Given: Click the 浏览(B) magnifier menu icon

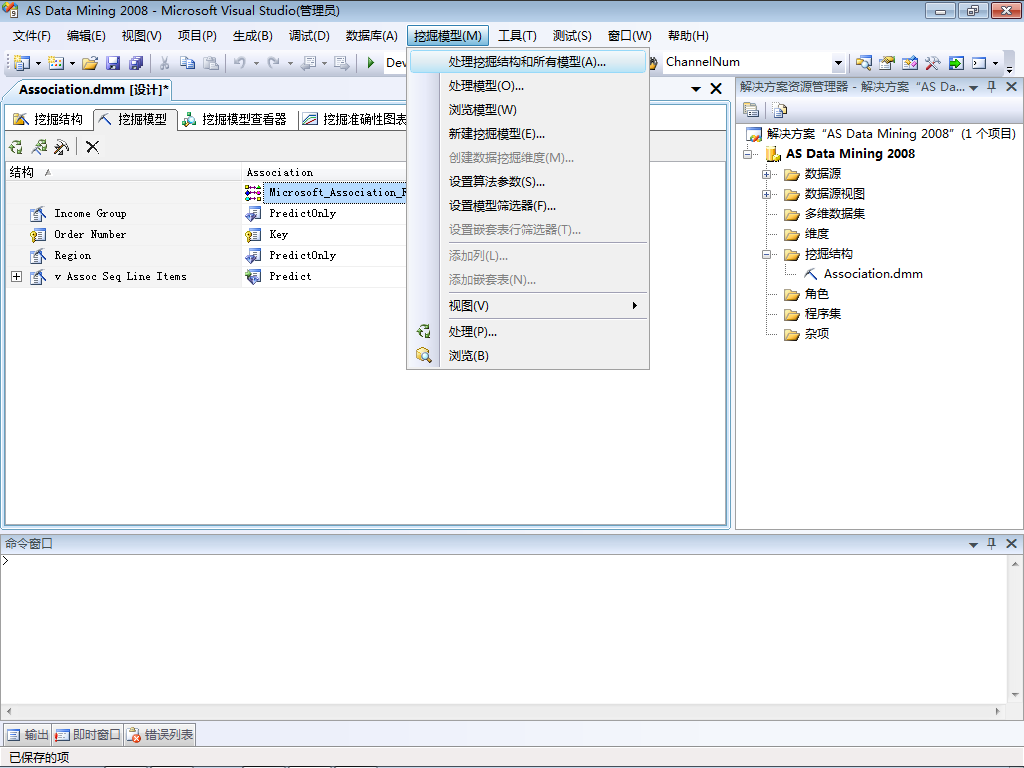Looking at the screenshot, I should [424, 355].
